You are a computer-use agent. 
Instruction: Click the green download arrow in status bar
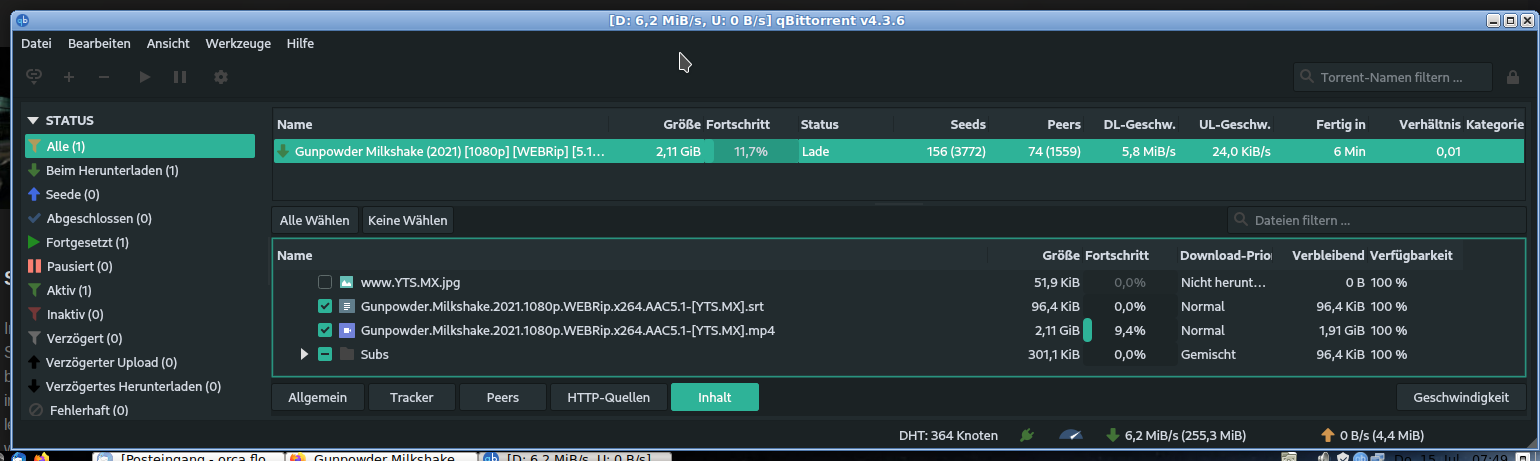[x=1112, y=435]
